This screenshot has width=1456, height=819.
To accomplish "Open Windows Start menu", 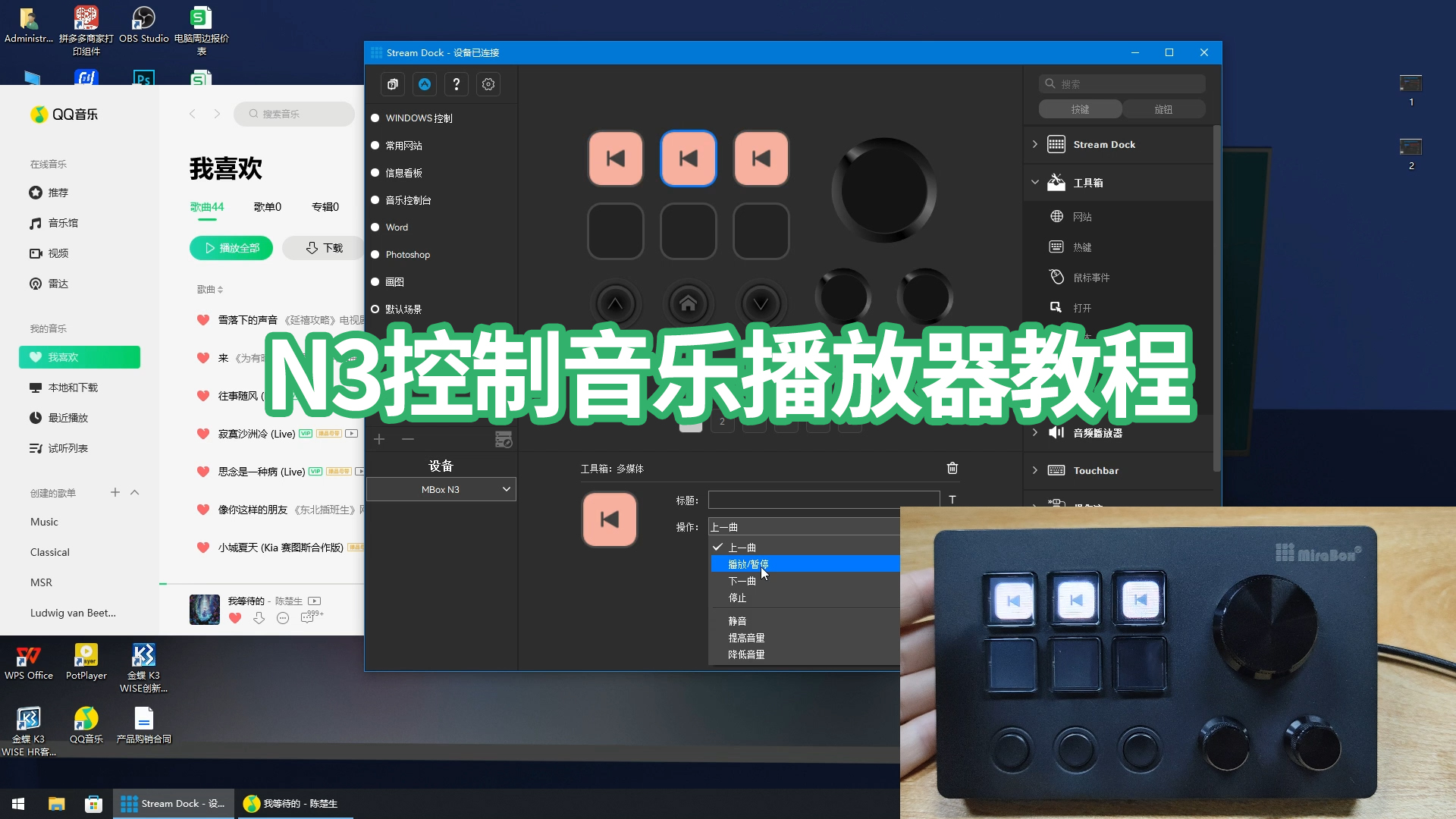I will (18, 804).
